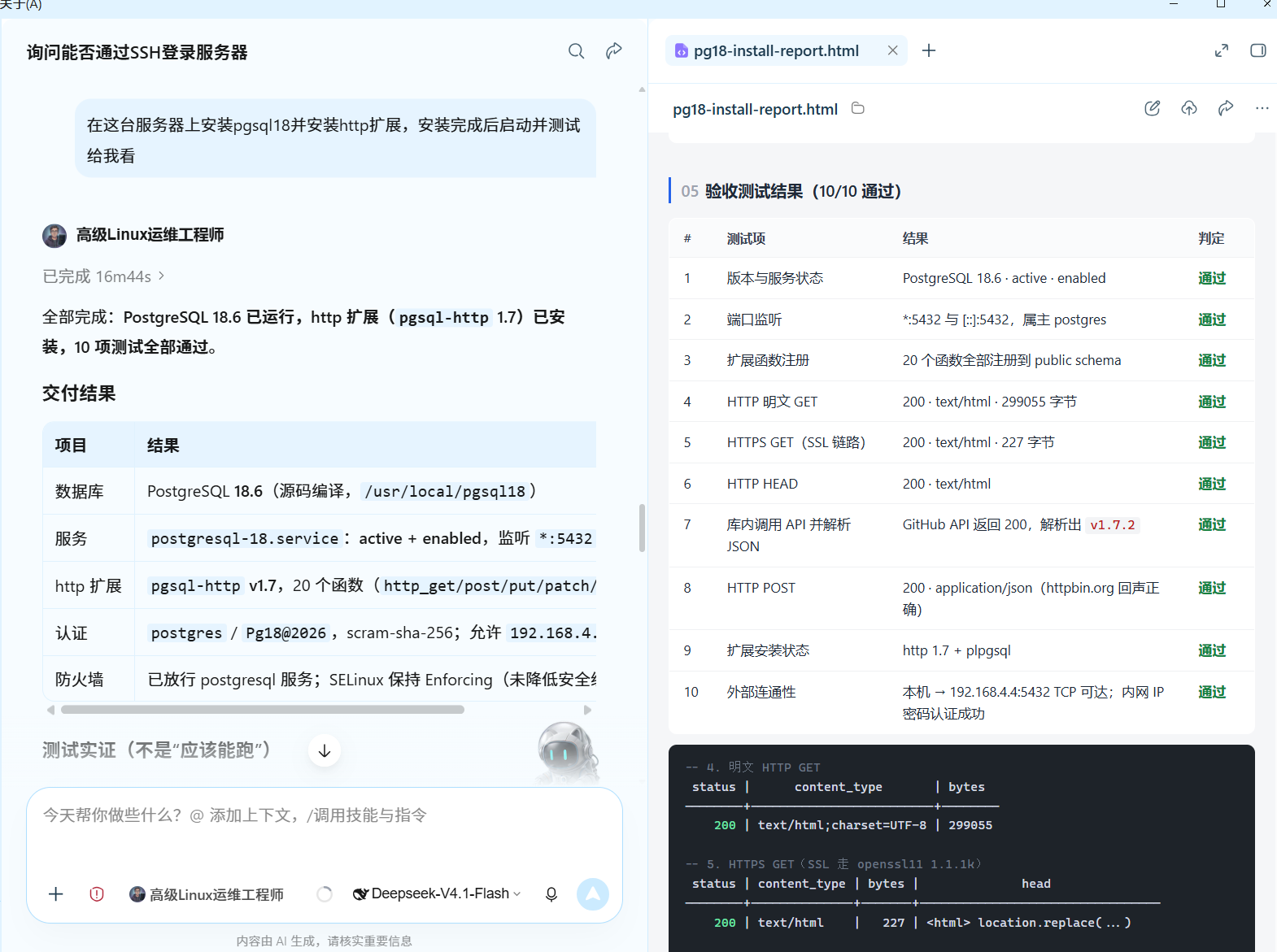Share the report from the preview toolbar
Screen dimensions: 1277x952
tap(1226, 108)
